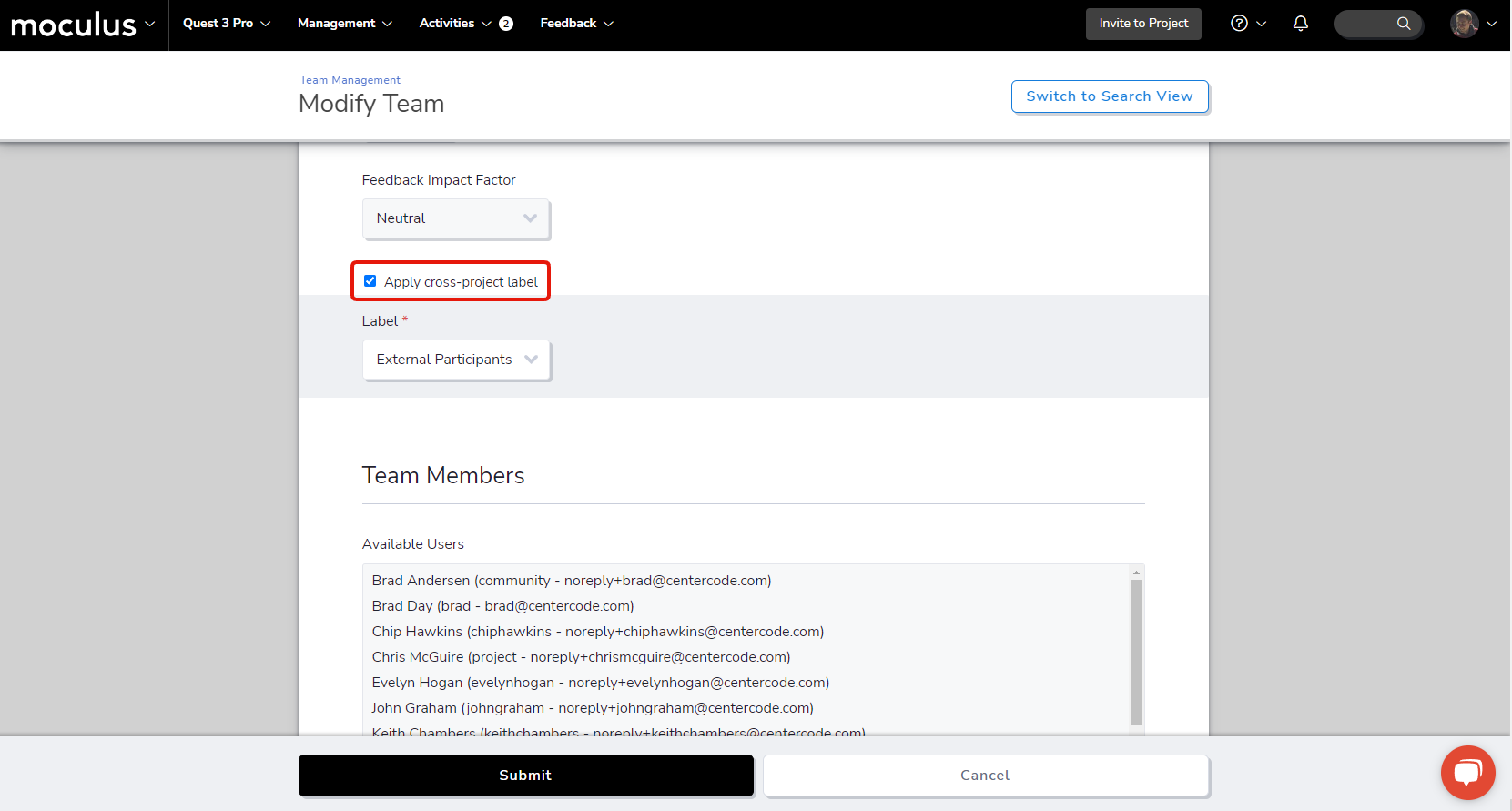Open the Activities menu

click(x=455, y=24)
